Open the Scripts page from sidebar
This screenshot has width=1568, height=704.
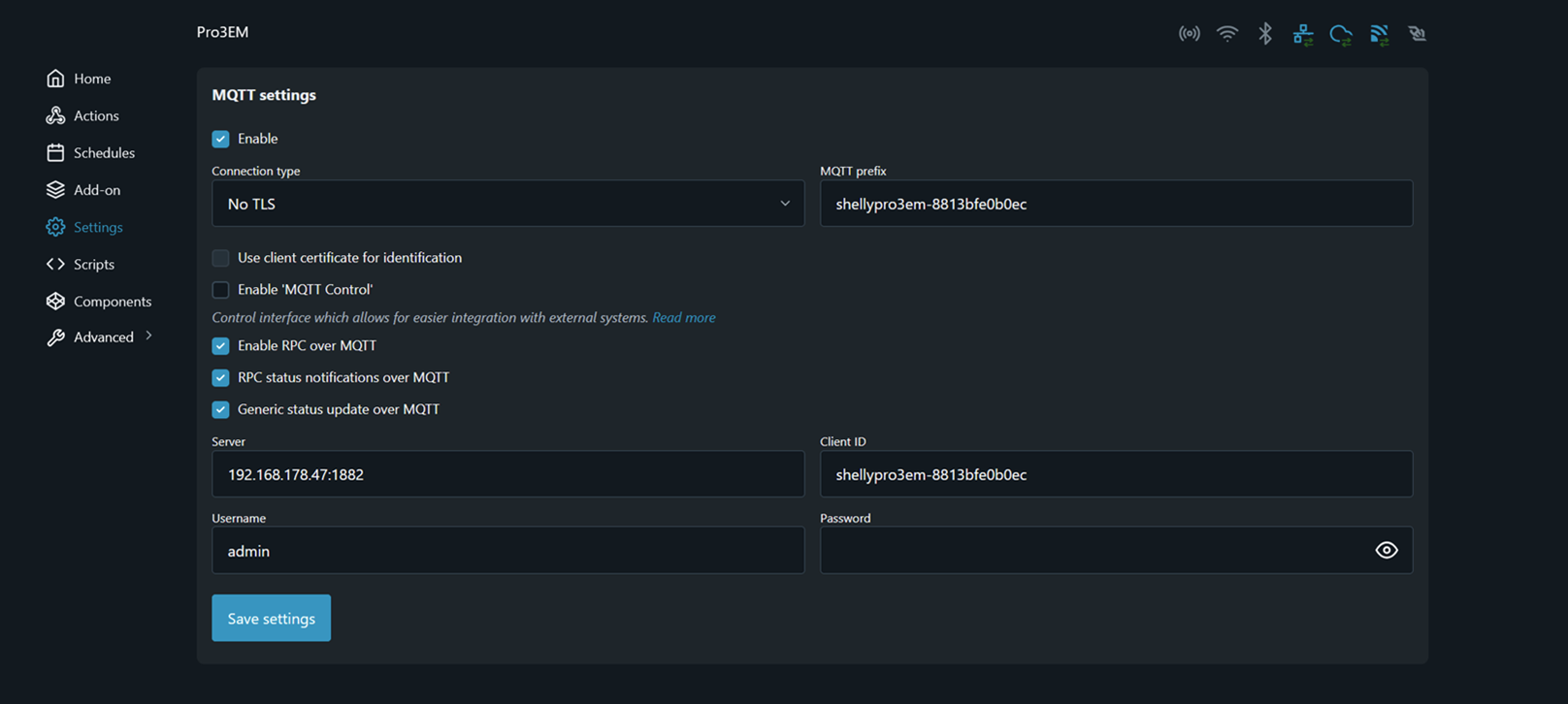click(93, 264)
